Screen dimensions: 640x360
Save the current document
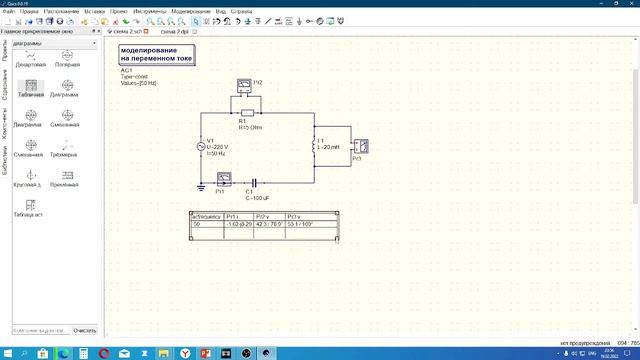pyautogui.click(x=39, y=21)
